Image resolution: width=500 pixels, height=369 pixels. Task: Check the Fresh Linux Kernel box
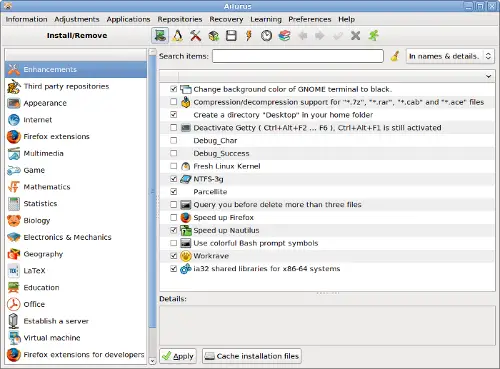[x=173, y=166]
